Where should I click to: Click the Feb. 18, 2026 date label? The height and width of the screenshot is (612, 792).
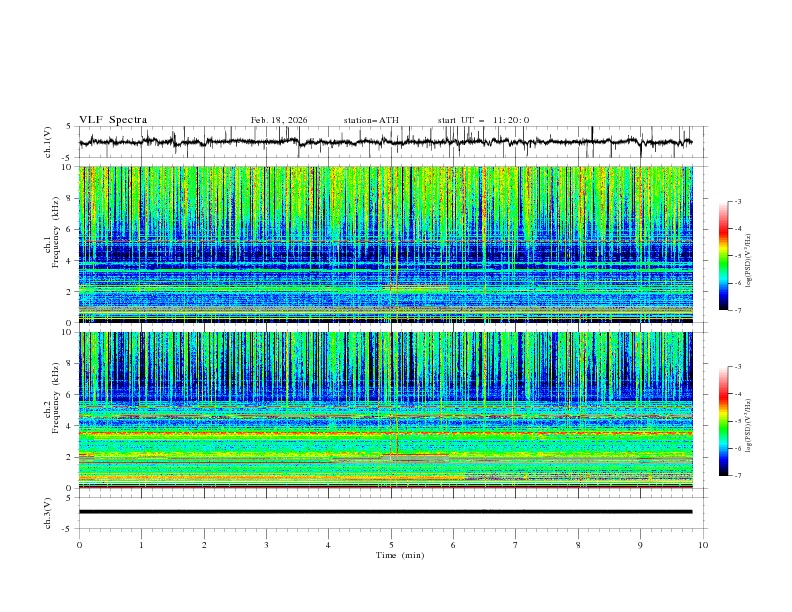tap(279, 120)
